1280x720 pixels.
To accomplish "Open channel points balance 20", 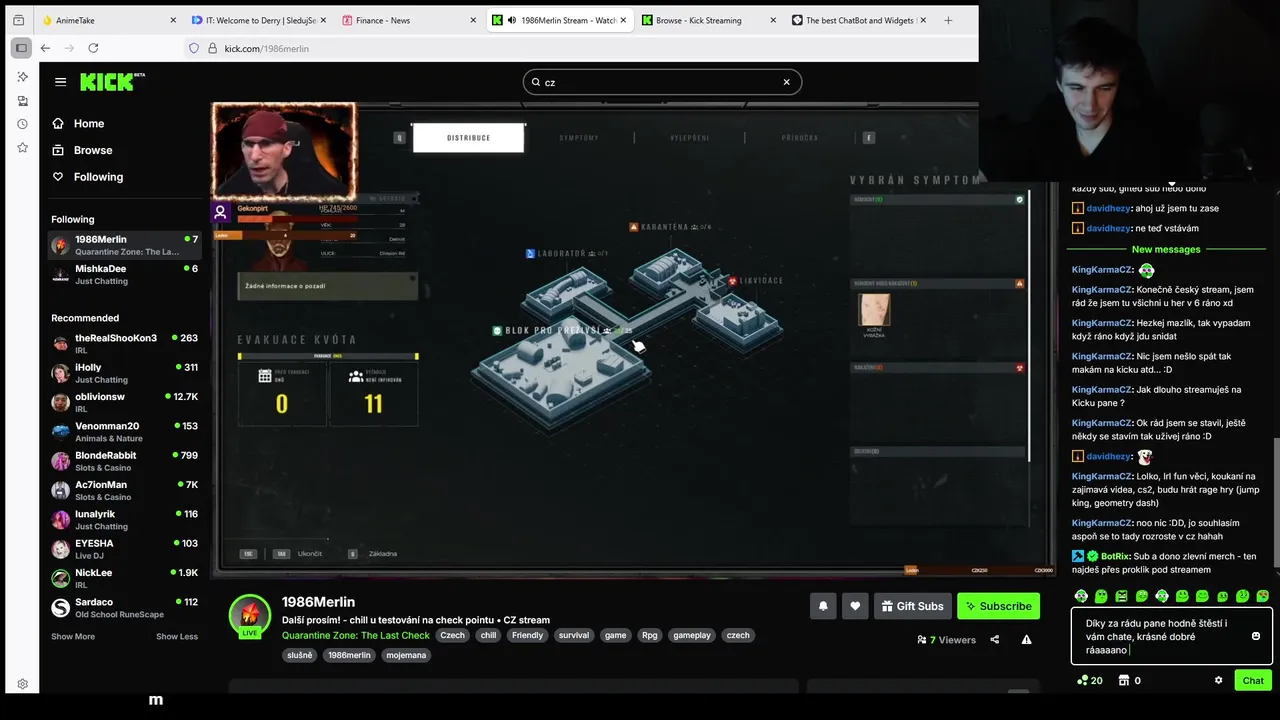I will 1089,680.
